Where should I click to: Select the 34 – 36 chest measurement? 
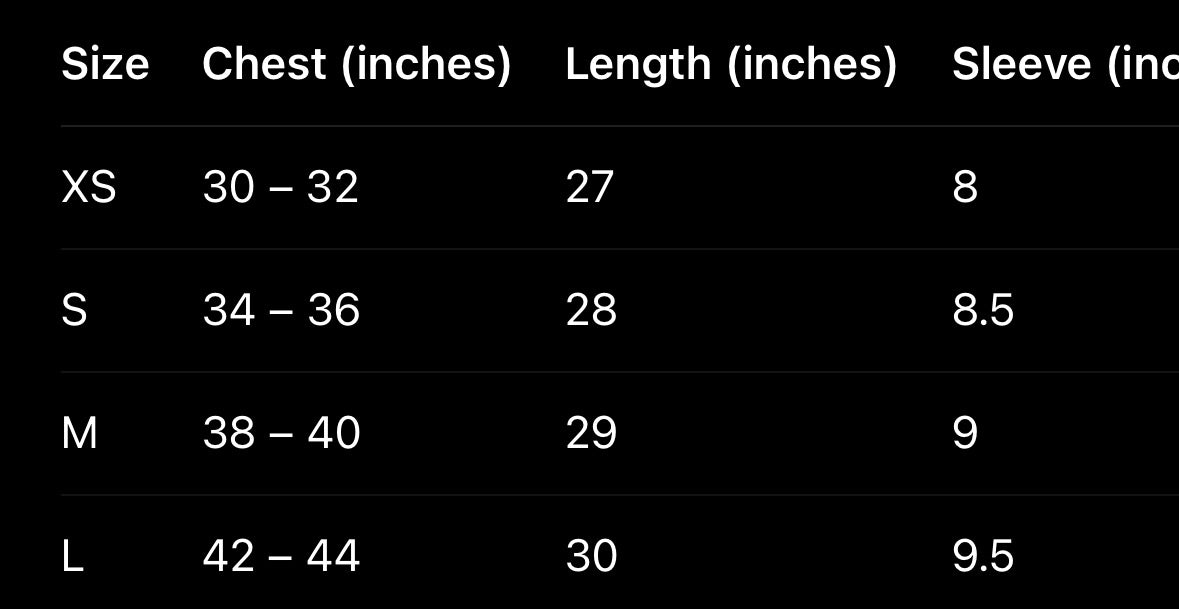[x=281, y=310]
